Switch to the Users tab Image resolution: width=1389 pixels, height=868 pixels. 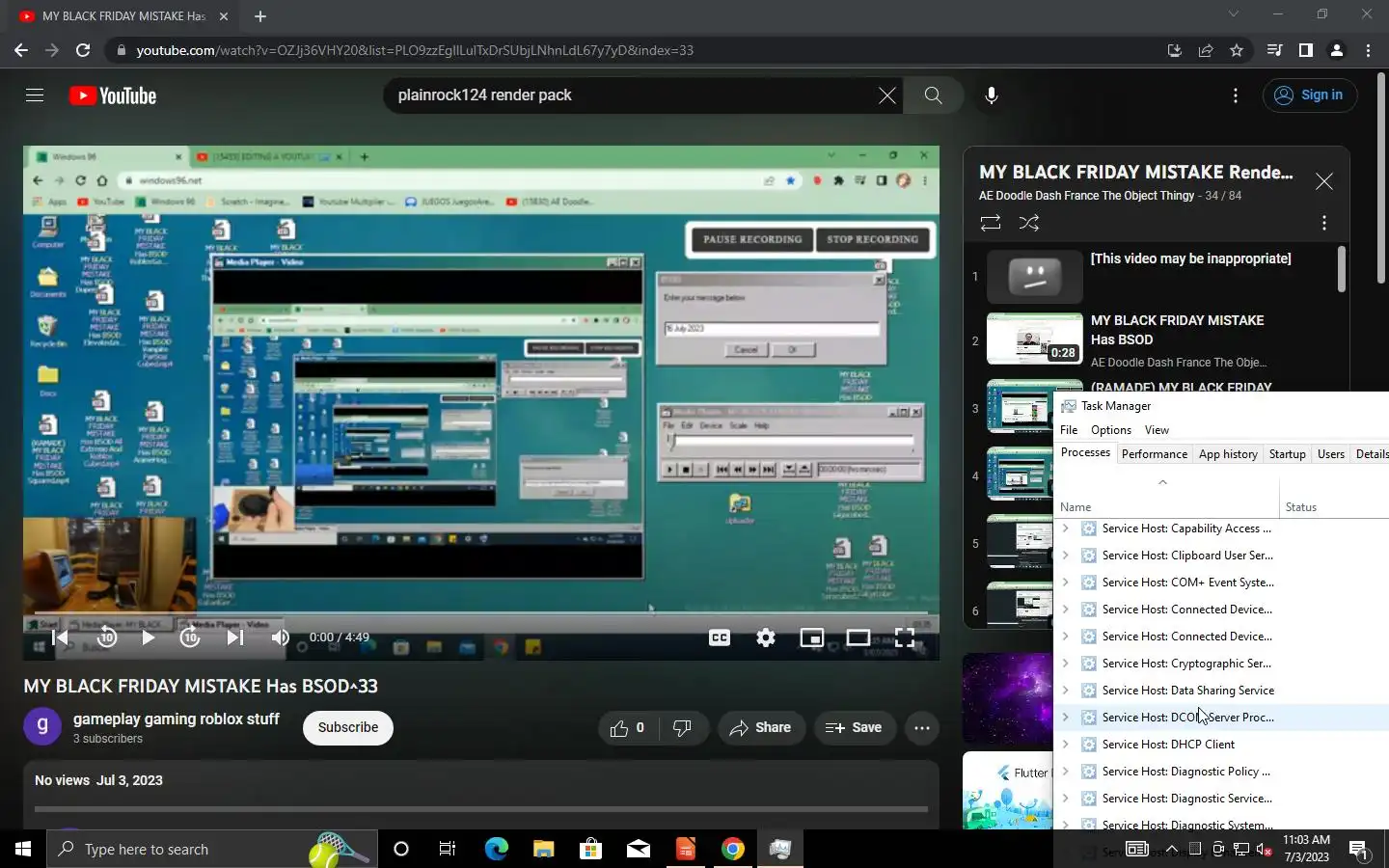(x=1331, y=454)
